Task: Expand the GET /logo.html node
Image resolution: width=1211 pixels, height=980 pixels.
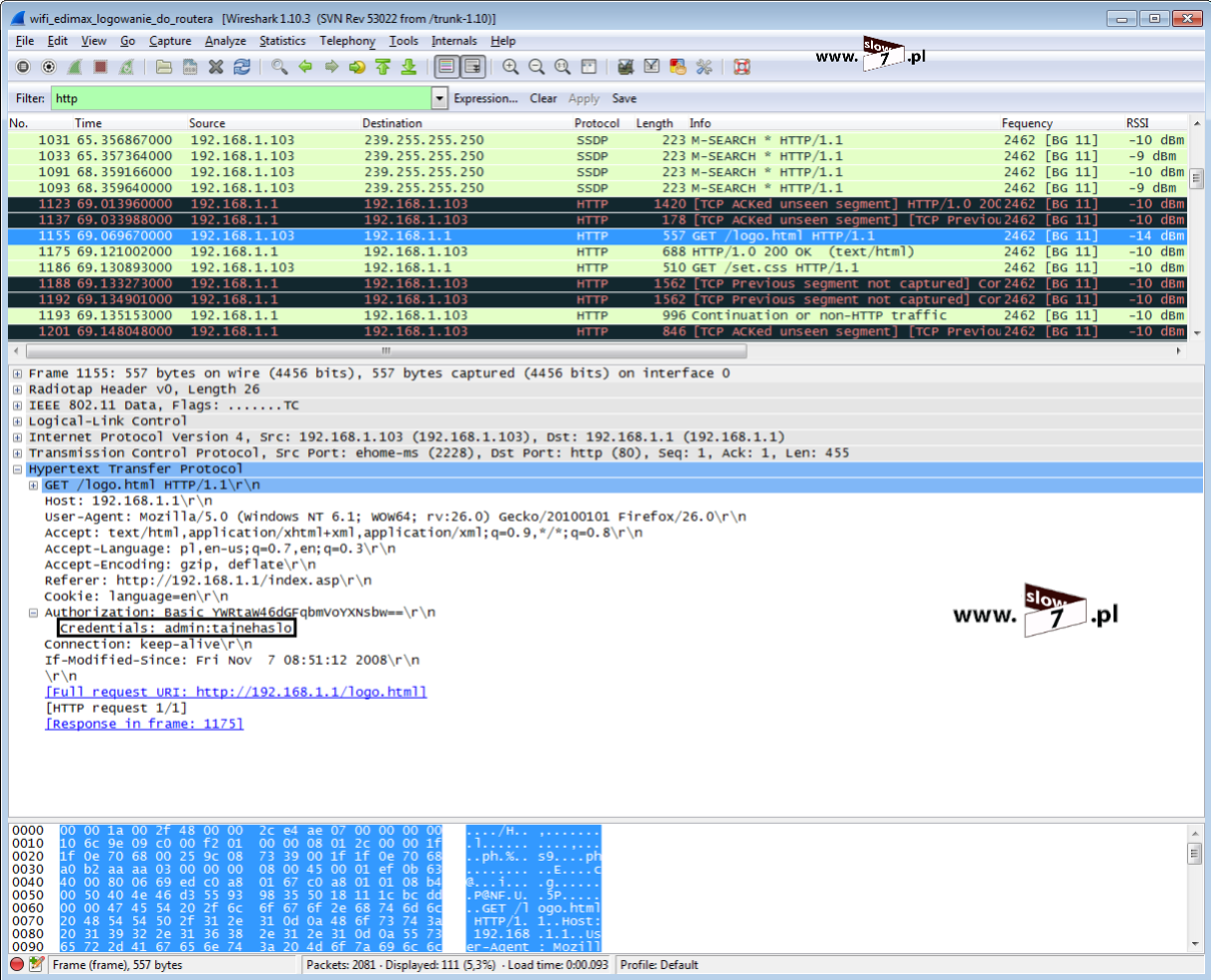Action: [34, 485]
